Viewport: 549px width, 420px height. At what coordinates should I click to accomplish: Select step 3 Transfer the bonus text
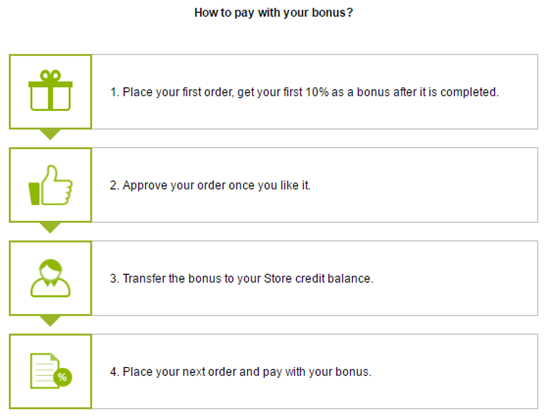242,279
